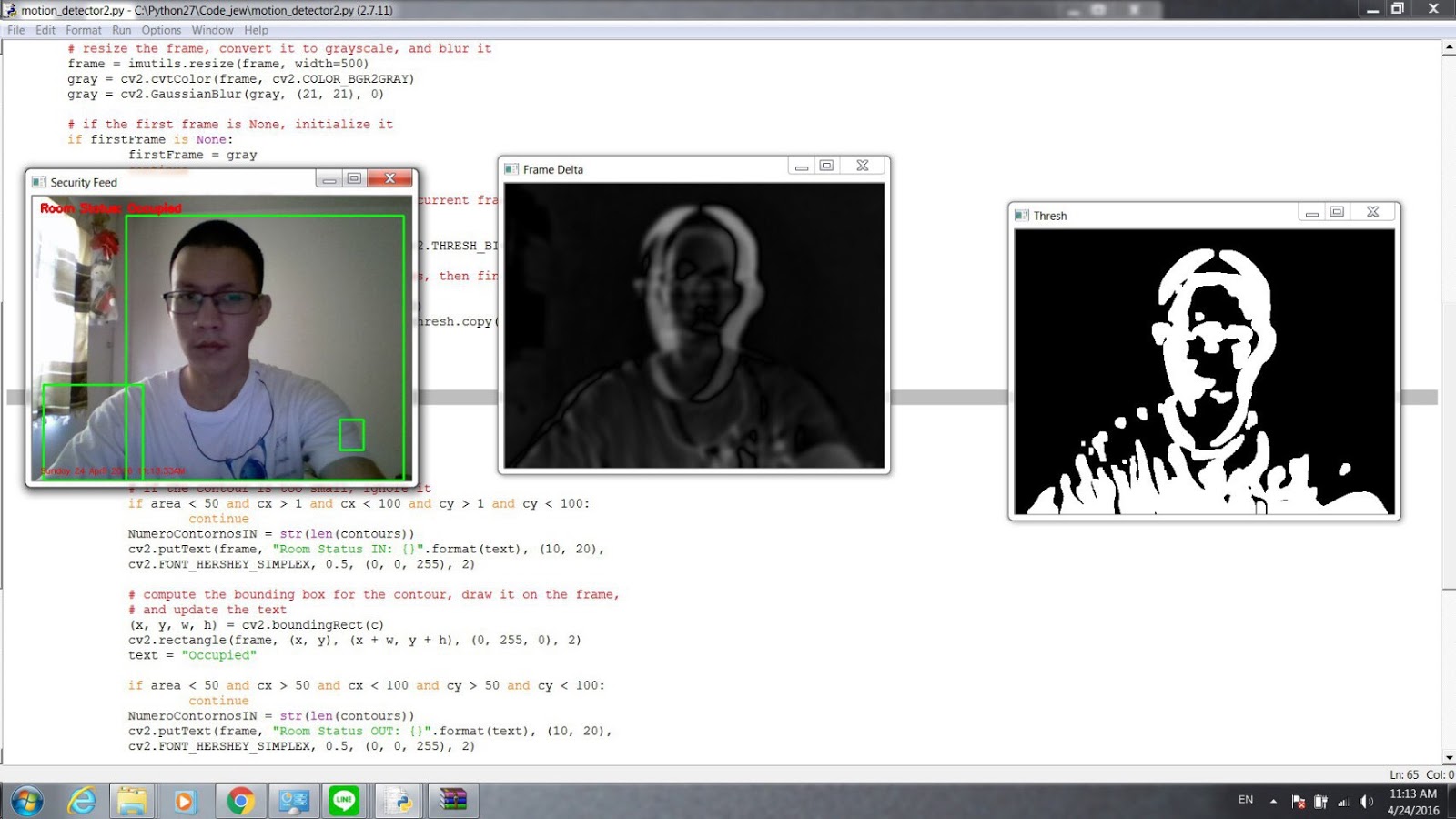Click the down arrow on the editor scrollbar

(1448, 757)
